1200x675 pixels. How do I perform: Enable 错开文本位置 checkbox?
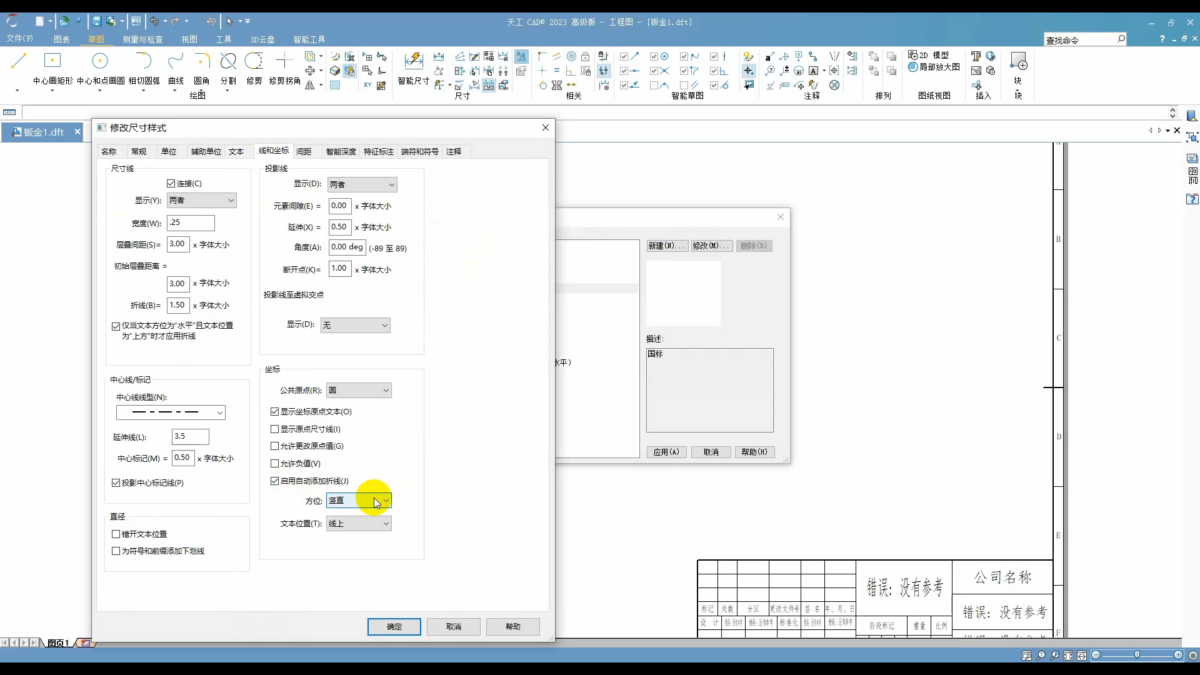coord(116,535)
